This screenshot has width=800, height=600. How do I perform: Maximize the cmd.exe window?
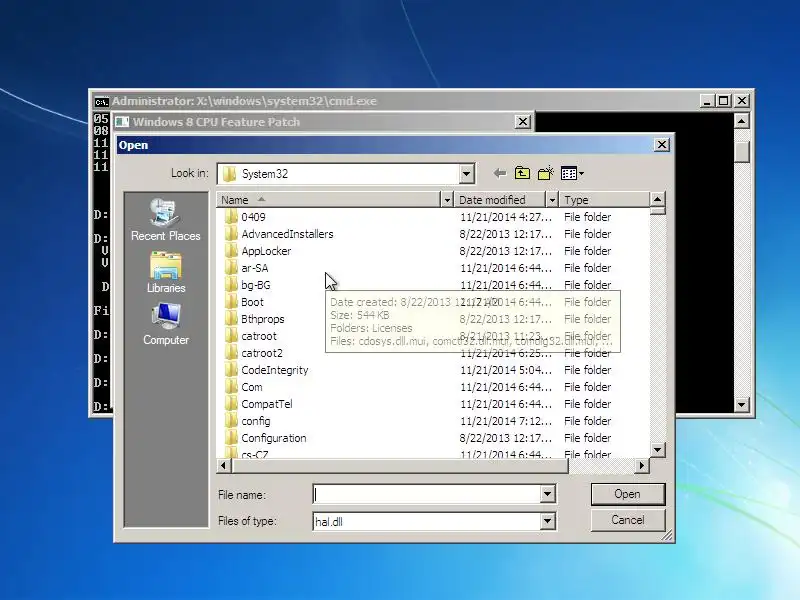pos(723,101)
